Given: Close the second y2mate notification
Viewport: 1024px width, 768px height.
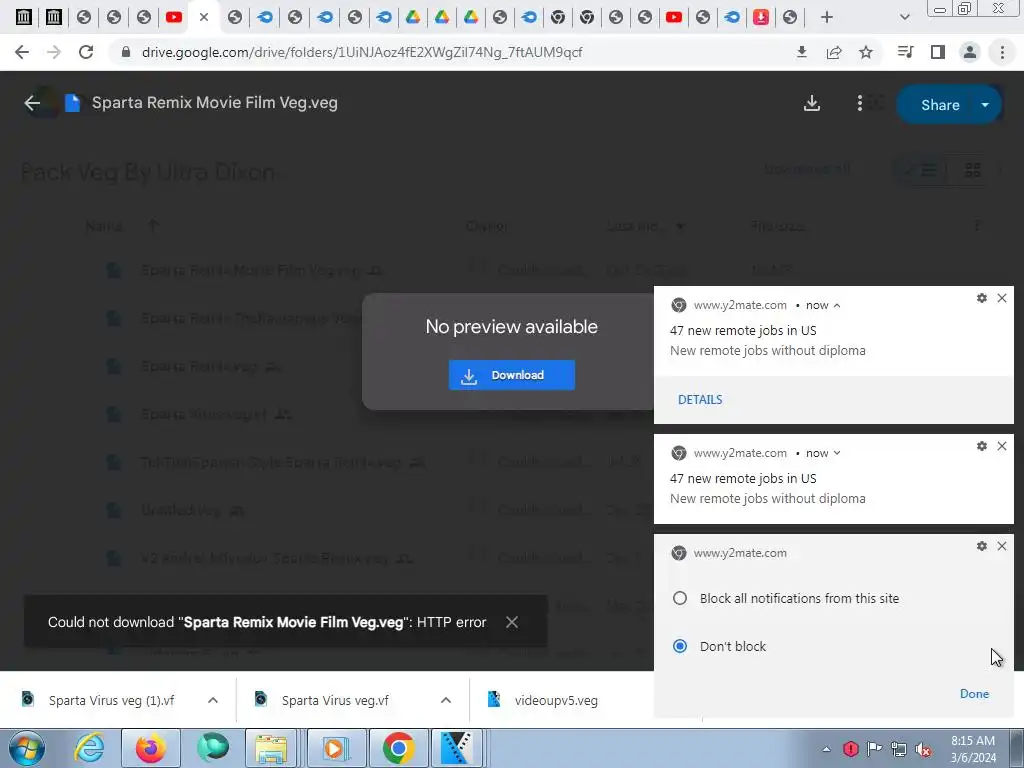Looking at the screenshot, I should point(1002,446).
